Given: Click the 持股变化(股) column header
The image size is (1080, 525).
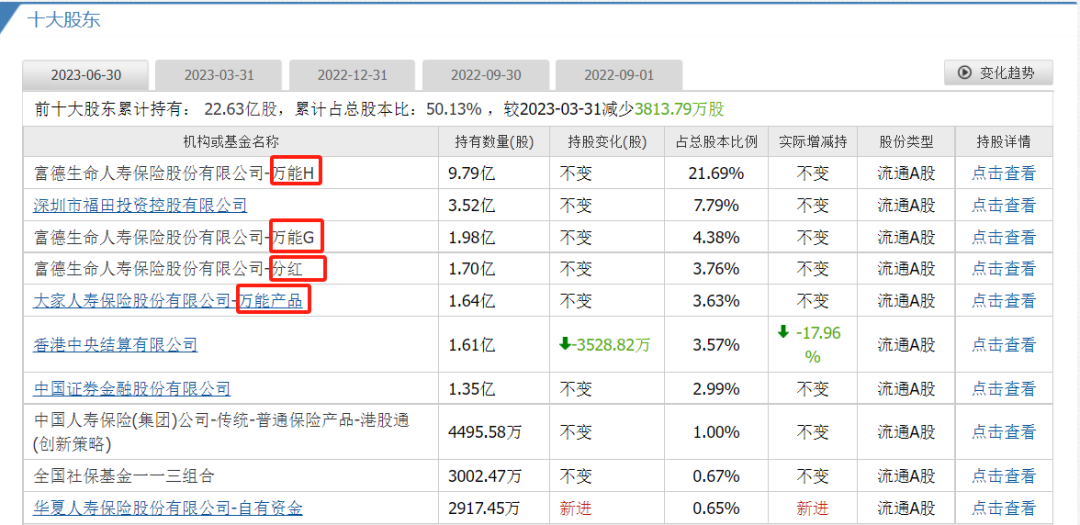Looking at the screenshot, I should click(x=607, y=142).
